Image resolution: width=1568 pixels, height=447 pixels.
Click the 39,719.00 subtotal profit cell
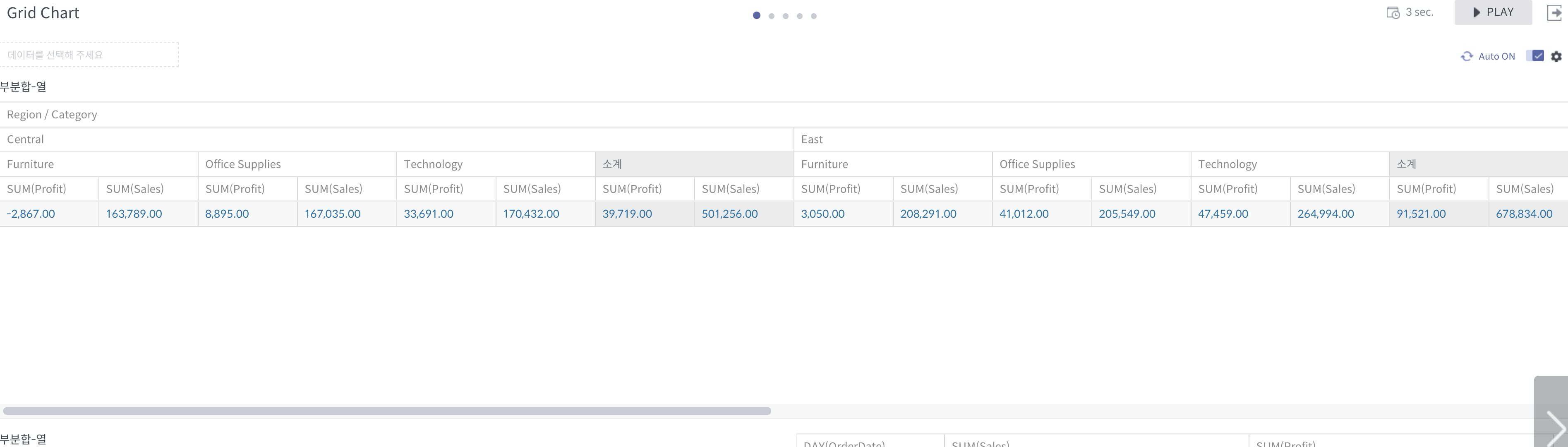[x=645, y=214]
